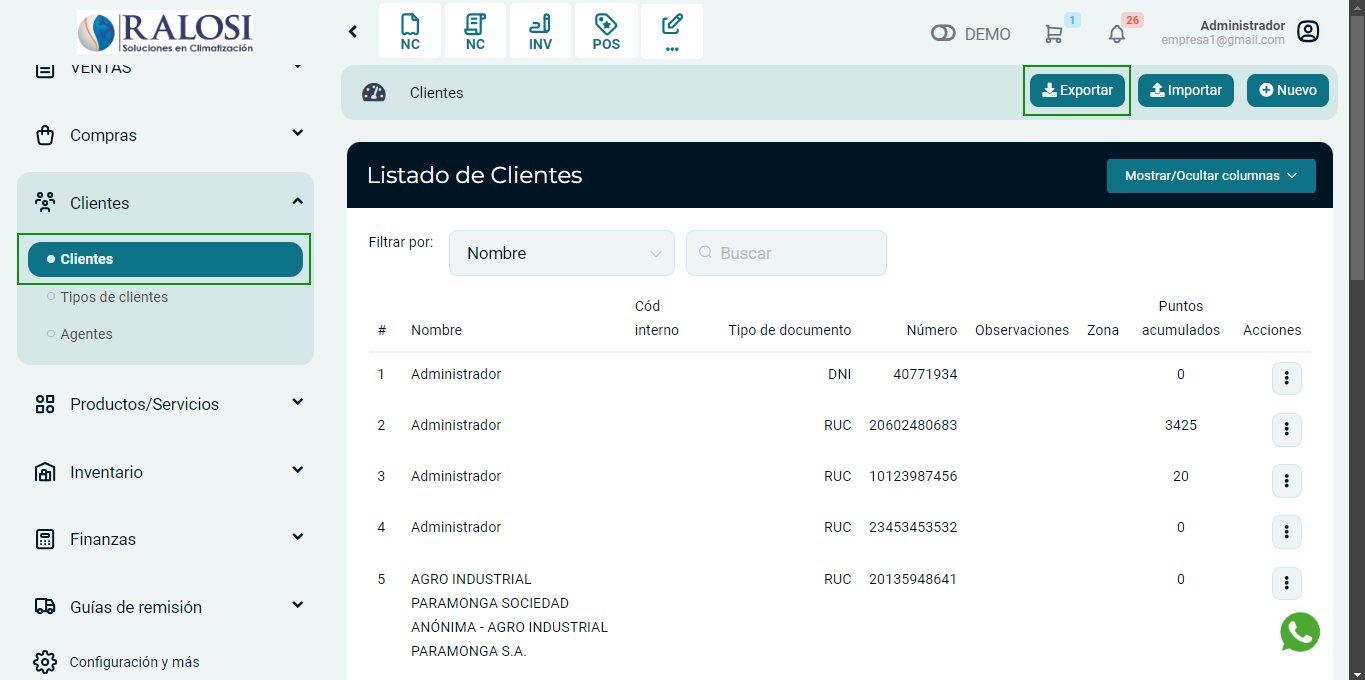Toggle the DEMO mode switch
Screen dimensions: 1365x680
pyautogui.click(x=943, y=34)
